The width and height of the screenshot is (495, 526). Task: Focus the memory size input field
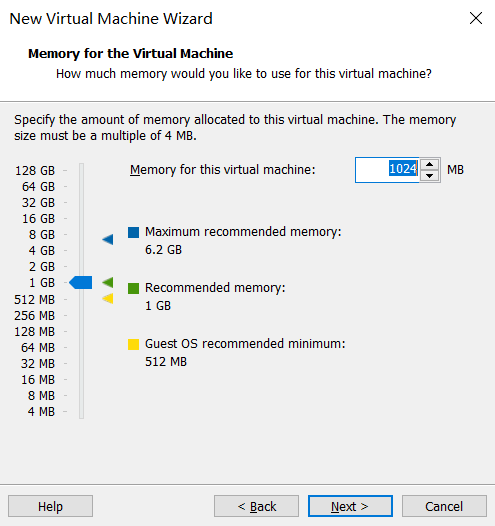point(387,170)
